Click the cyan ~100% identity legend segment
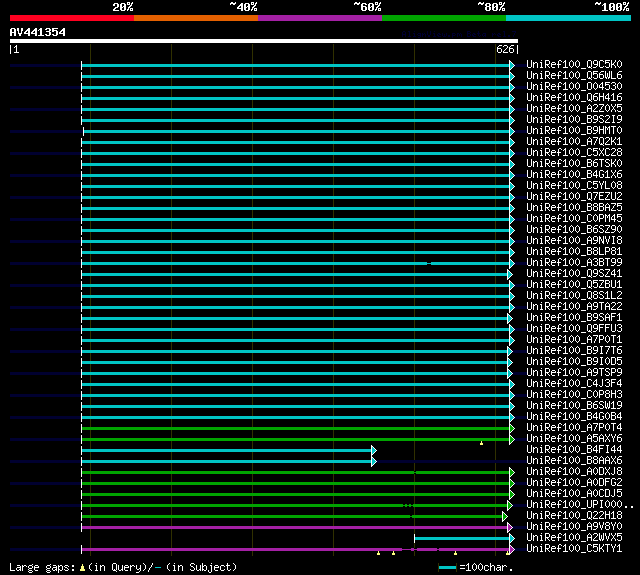 (x=569, y=18)
